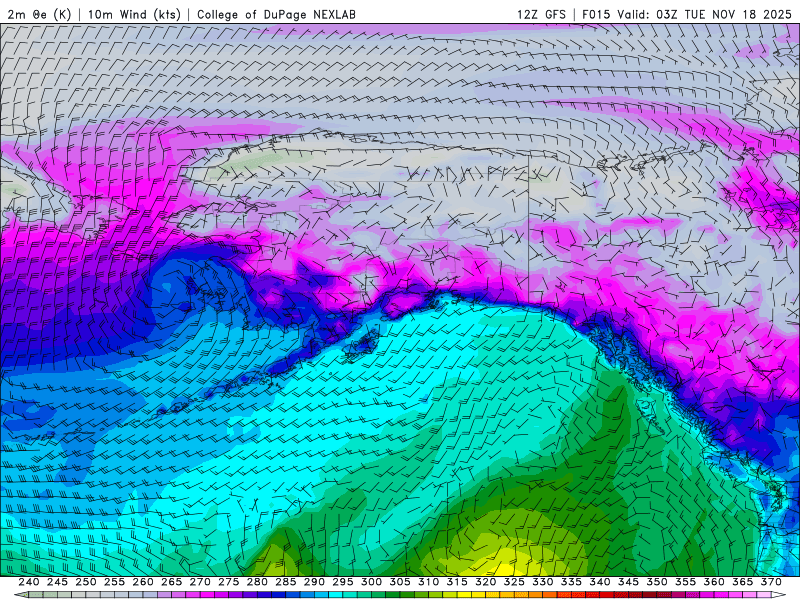Select the 340 legend value
This screenshot has height=600, width=800.
click(600, 582)
